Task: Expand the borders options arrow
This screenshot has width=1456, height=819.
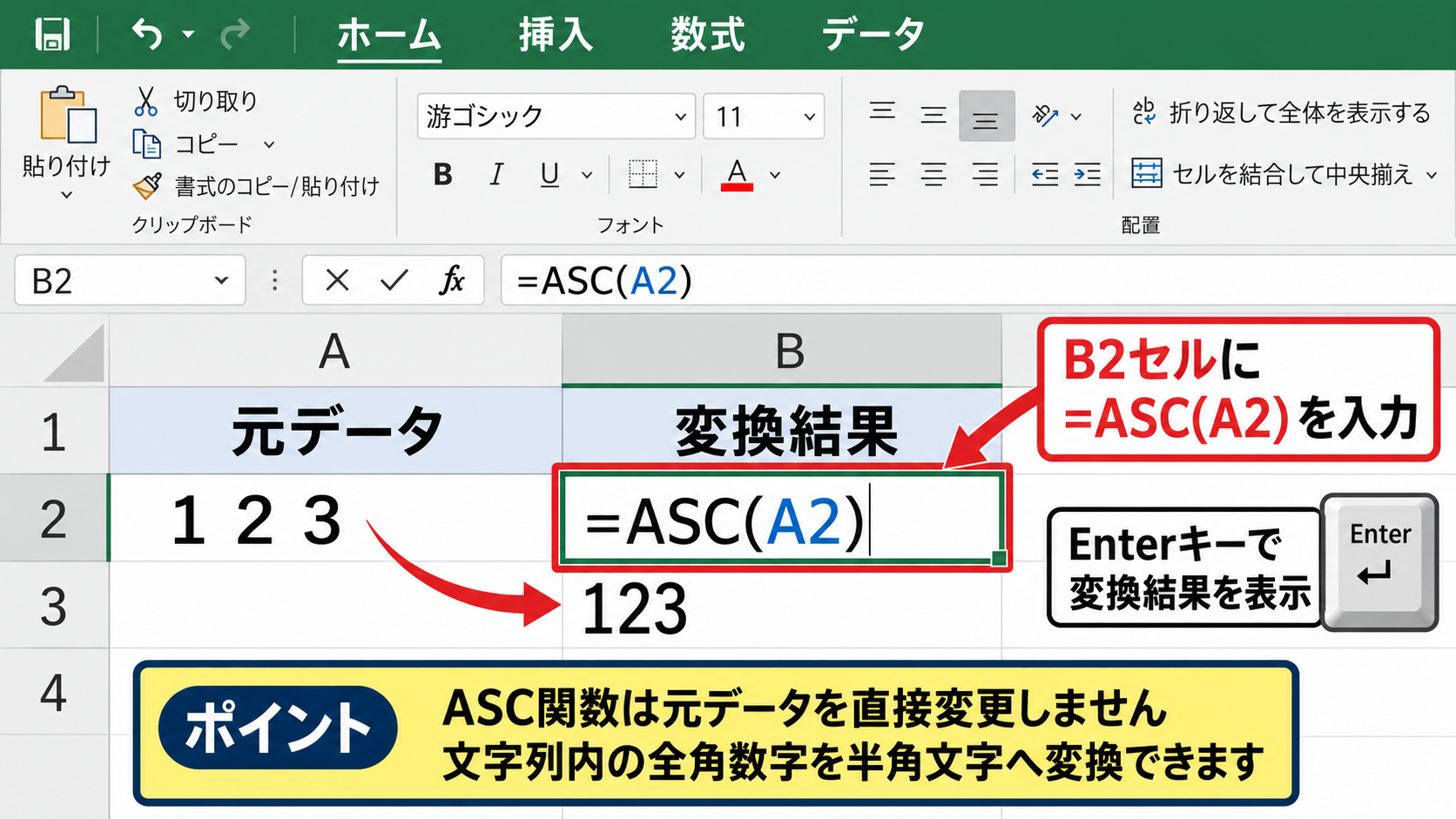Action: 680,176
